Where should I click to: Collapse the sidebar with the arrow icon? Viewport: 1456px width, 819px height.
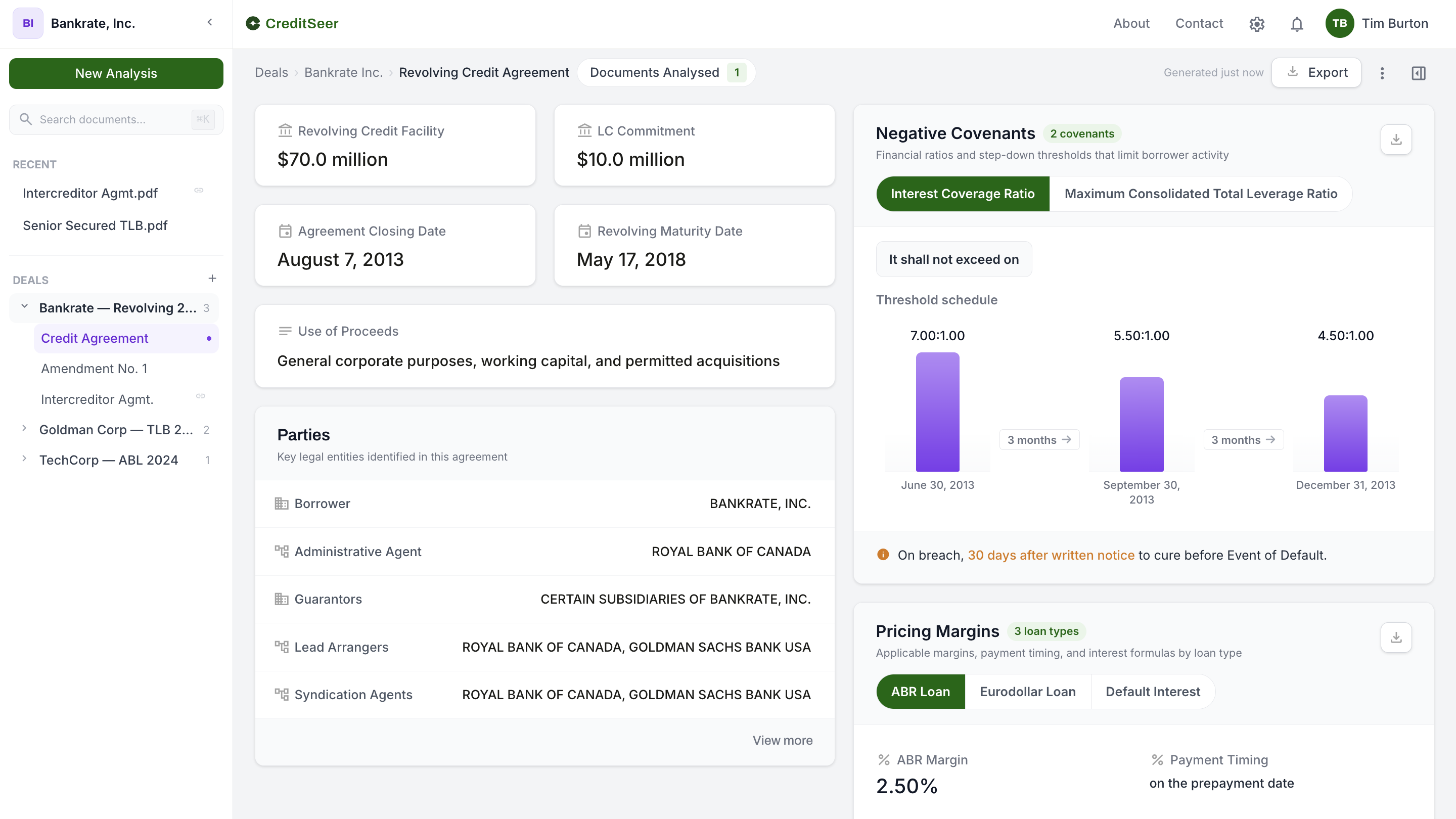pyautogui.click(x=210, y=23)
